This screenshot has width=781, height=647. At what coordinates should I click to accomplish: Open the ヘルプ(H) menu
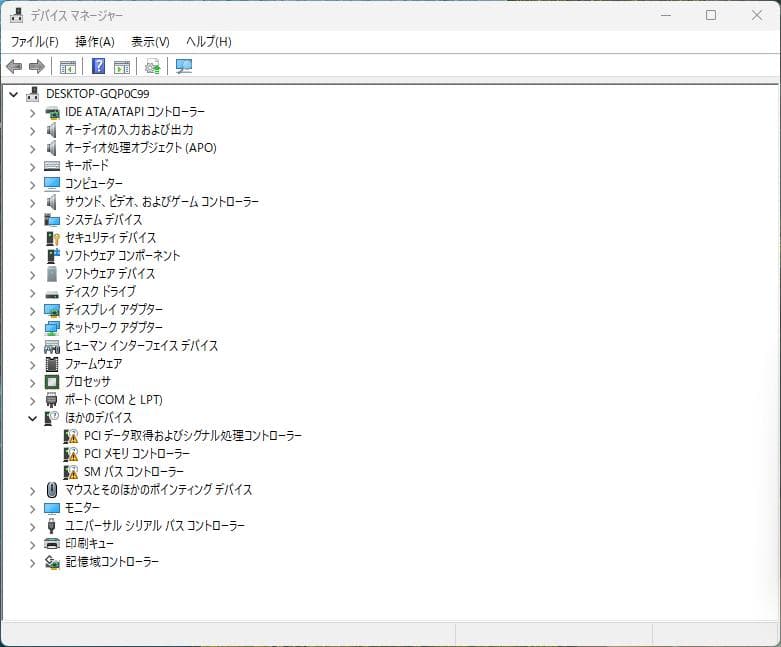tap(209, 42)
